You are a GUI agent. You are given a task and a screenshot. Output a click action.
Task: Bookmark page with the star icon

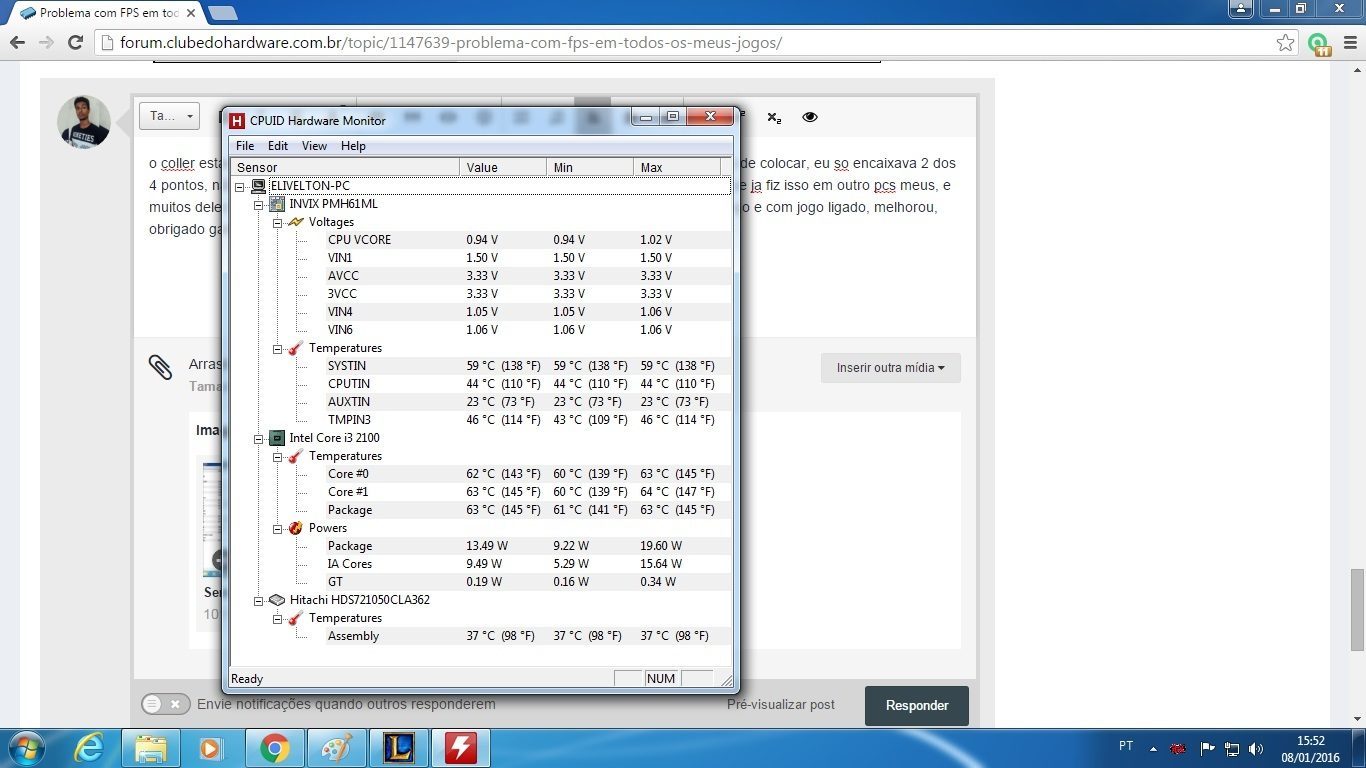(x=1286, y=43)
